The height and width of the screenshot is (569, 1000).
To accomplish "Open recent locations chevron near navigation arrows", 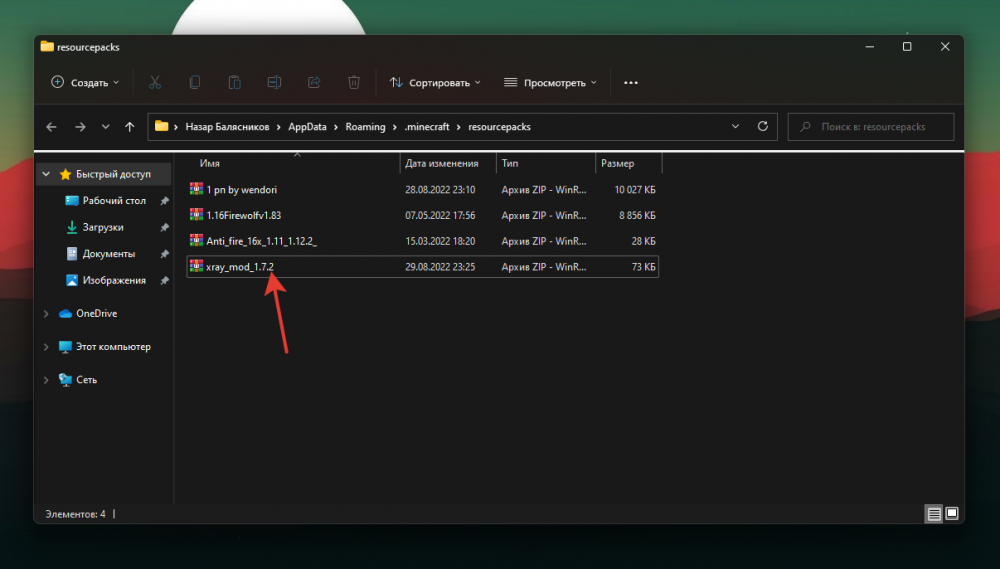I will [x=105, y=127].
